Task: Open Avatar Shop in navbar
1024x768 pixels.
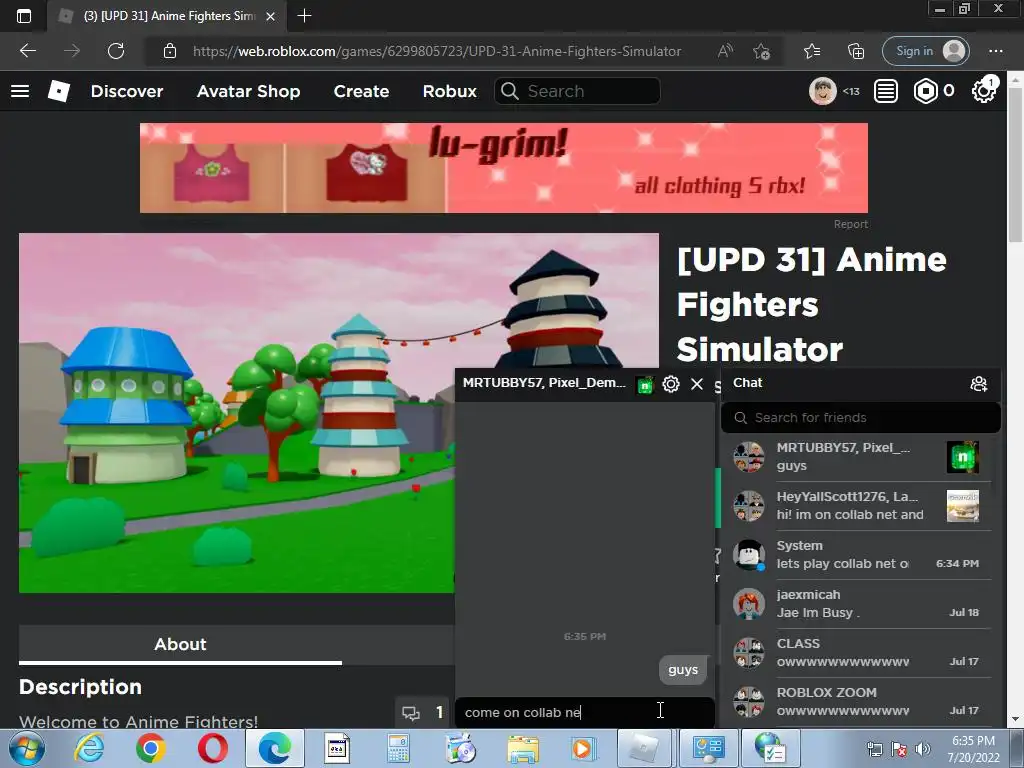Action: pyautogui.click(x=248, y=91)
